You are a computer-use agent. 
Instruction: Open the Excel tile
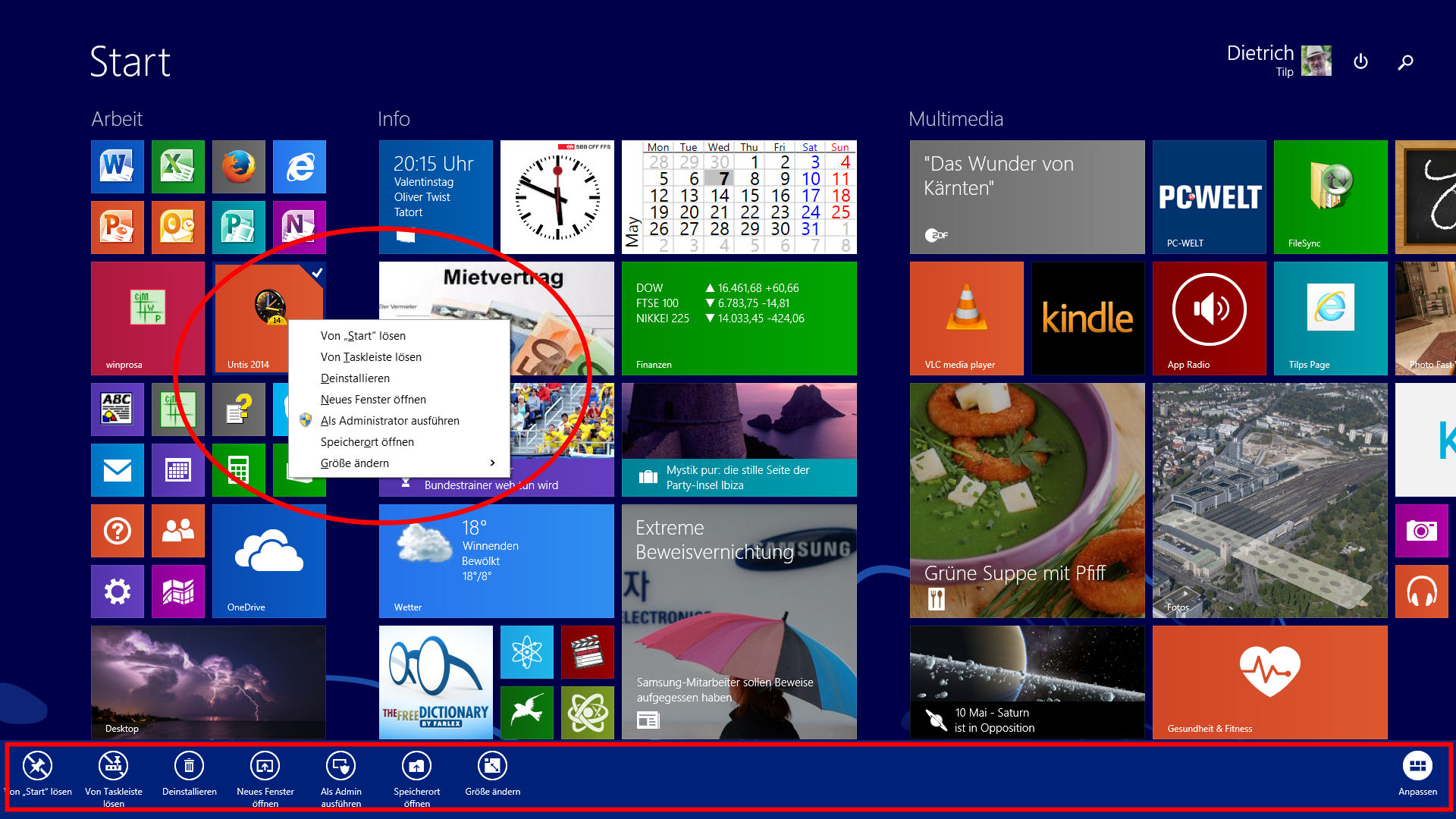[x=178, y=166]
